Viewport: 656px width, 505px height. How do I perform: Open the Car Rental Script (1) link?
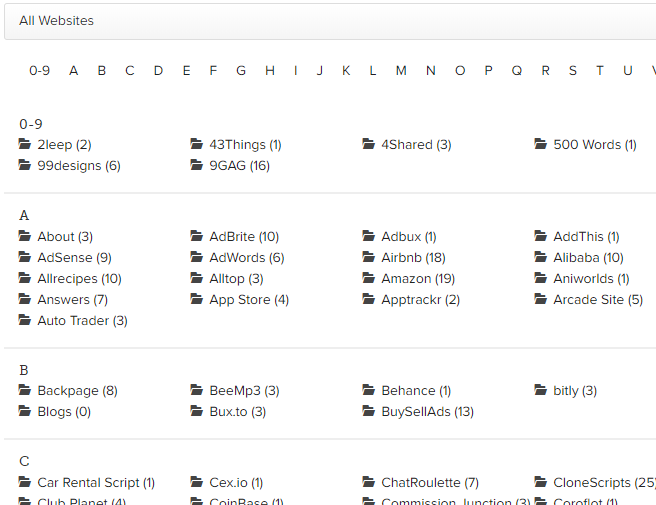tap(96, 483)
